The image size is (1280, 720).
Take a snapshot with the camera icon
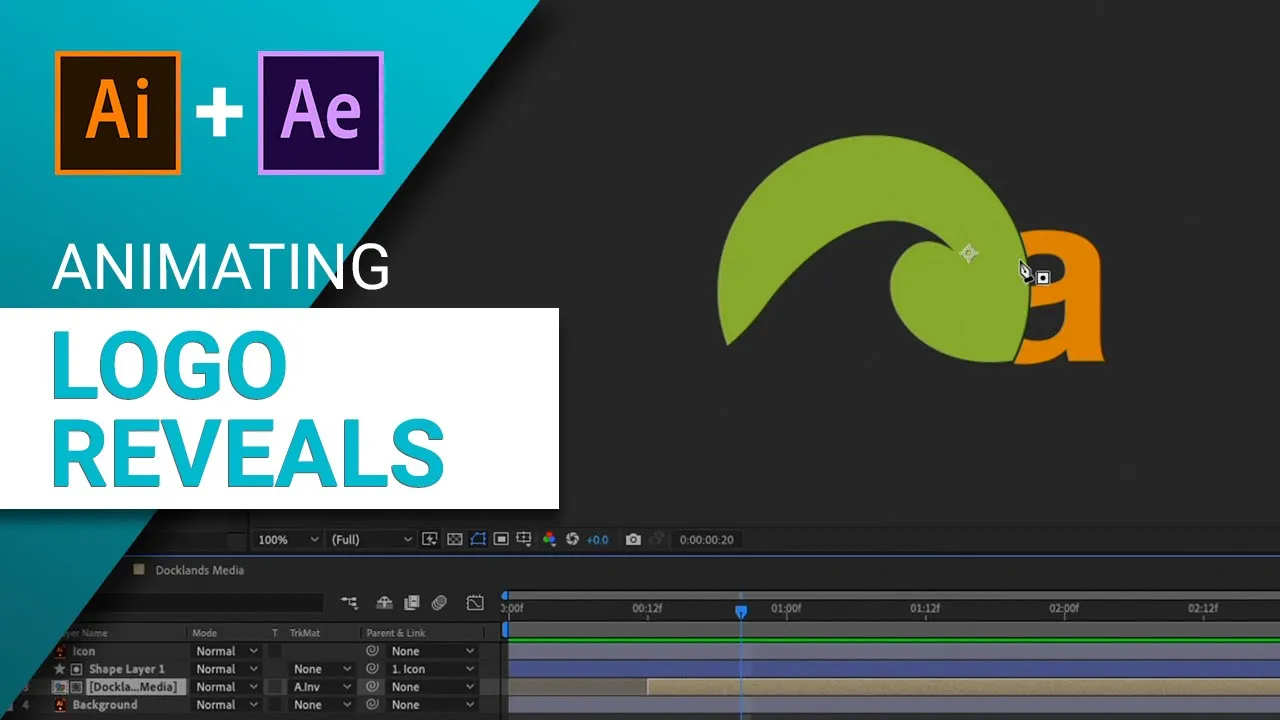(633, 539)
